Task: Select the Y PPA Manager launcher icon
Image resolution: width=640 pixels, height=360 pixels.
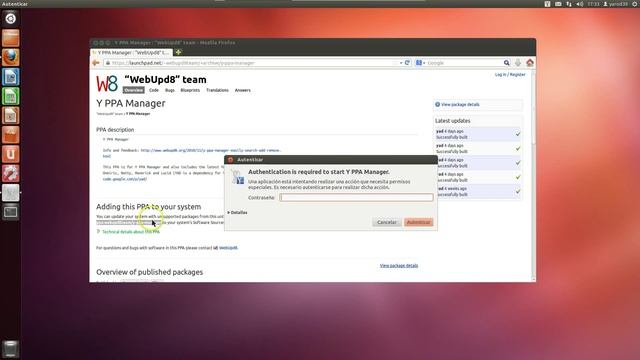Action: click(11, 193)
